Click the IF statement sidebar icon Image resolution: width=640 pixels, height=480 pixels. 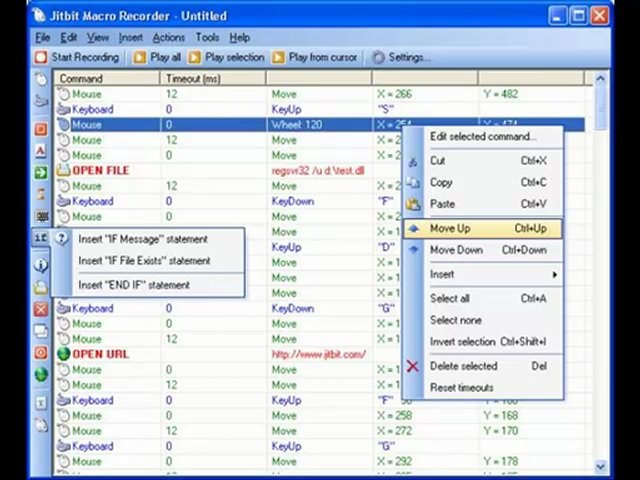coord(40,237)
